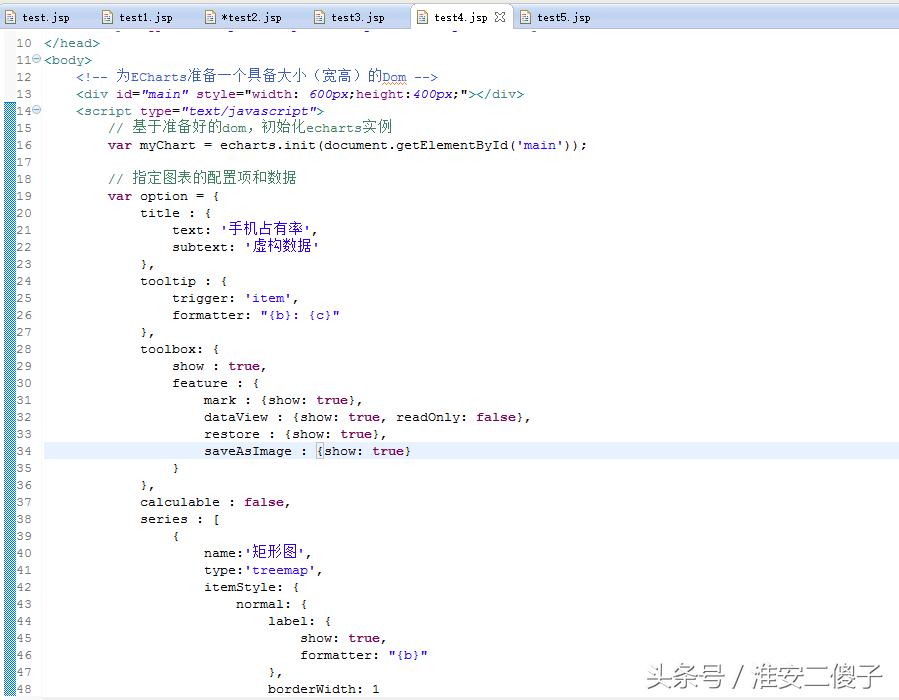Click 'var option' declaration on line 19
899x700 pixels.
(x=147, y=196)
